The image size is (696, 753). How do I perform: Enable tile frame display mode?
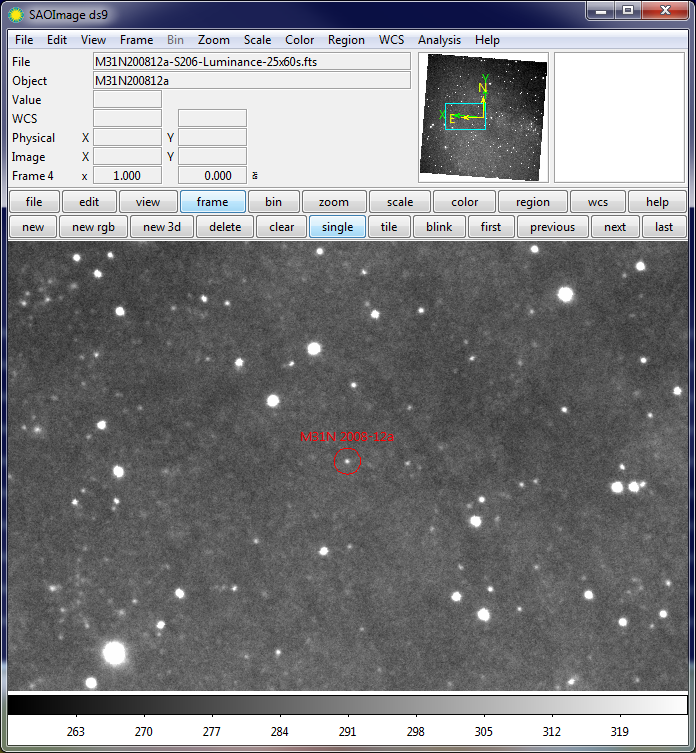(x=389, y=226)
